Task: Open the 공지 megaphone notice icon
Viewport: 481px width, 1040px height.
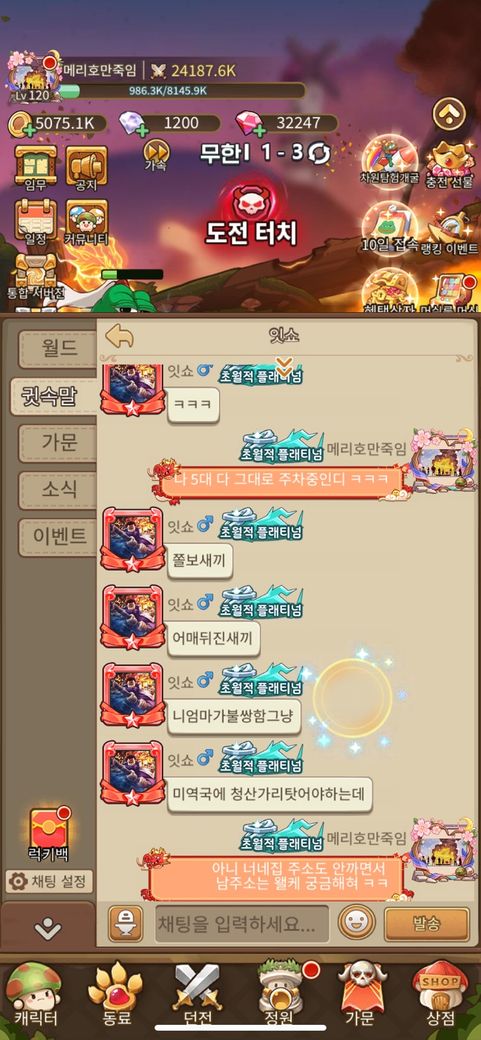Action: point(87,166)
